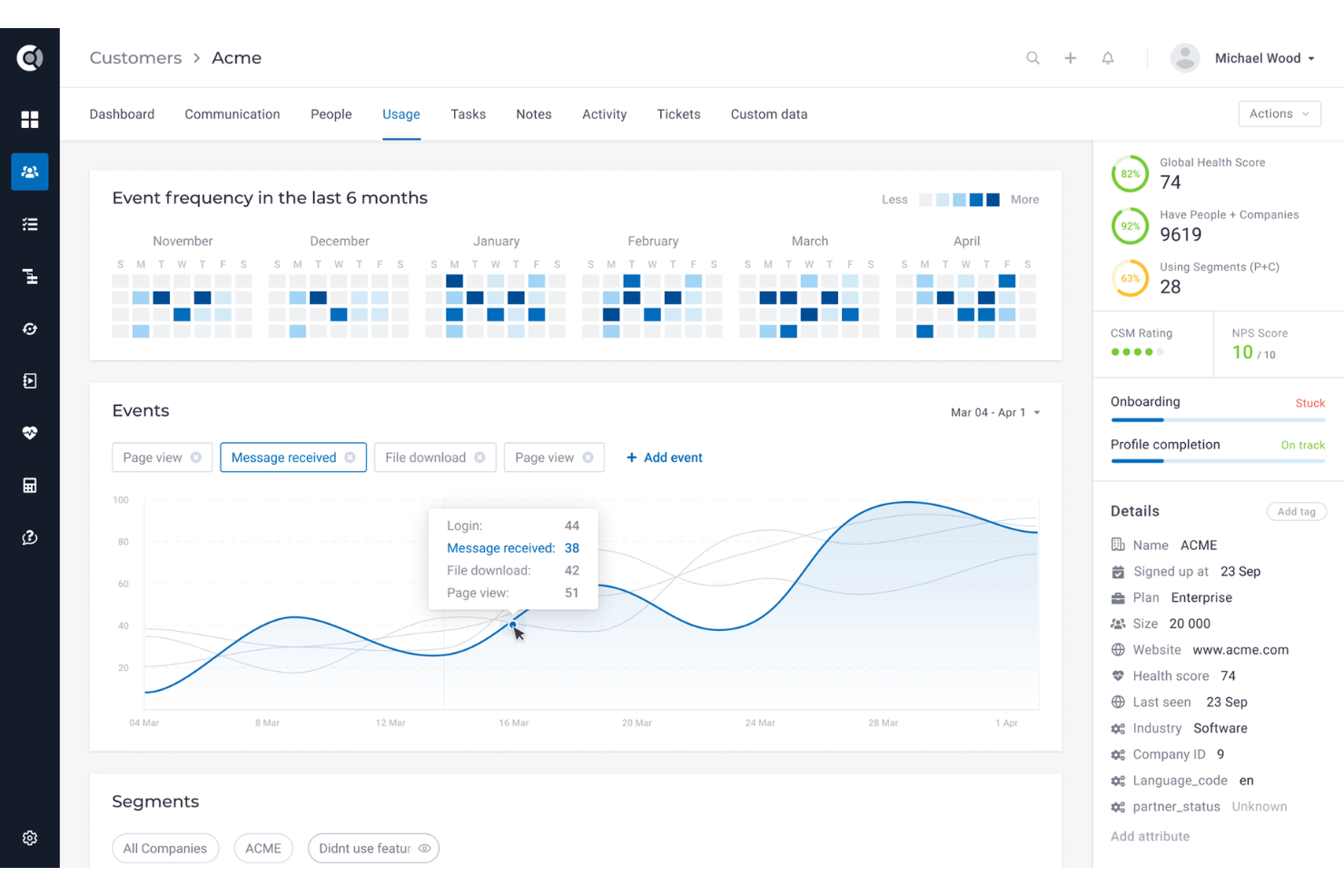Click the plus icon in the top bar
The image size is (1344, 896).
click(1070, 57)
